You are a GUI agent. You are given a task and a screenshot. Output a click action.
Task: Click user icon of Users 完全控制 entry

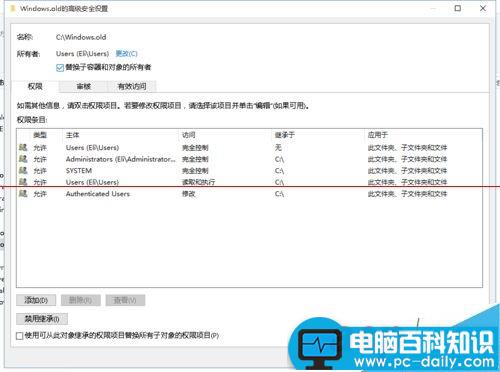(x=23, y=147)
